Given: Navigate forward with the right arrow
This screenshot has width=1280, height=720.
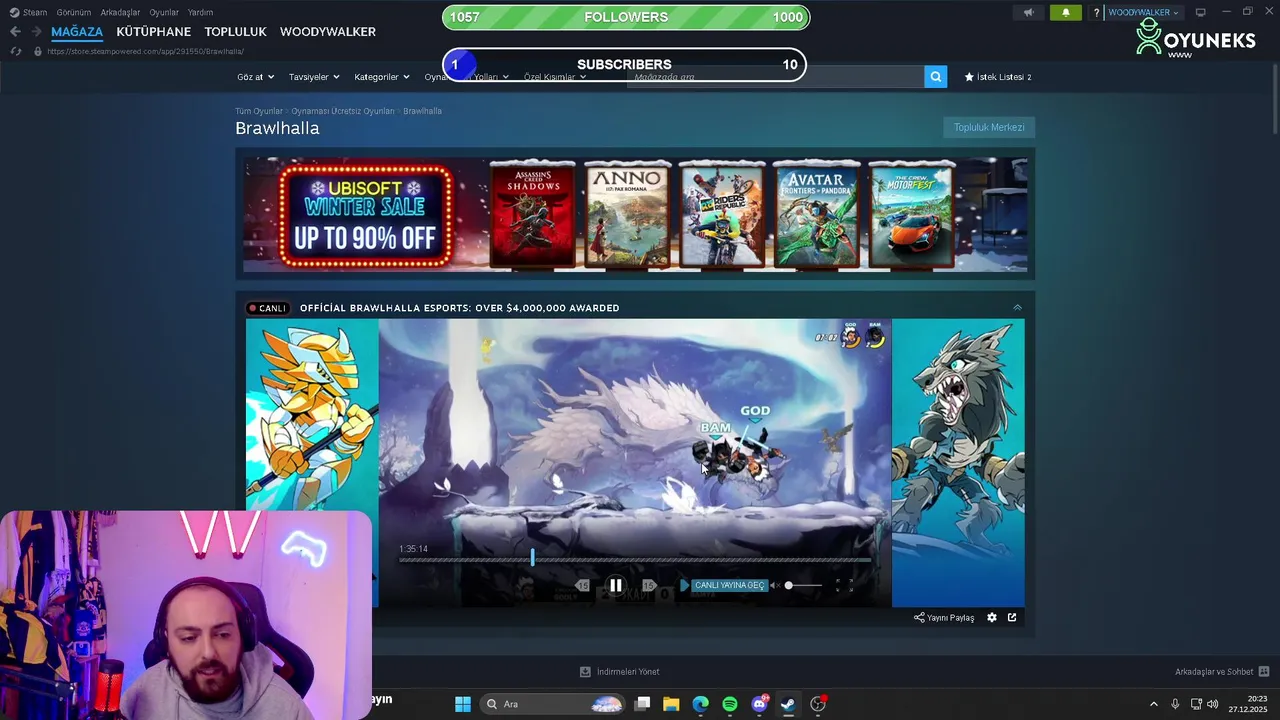Looking at the screenshot, I should point(36,32).
